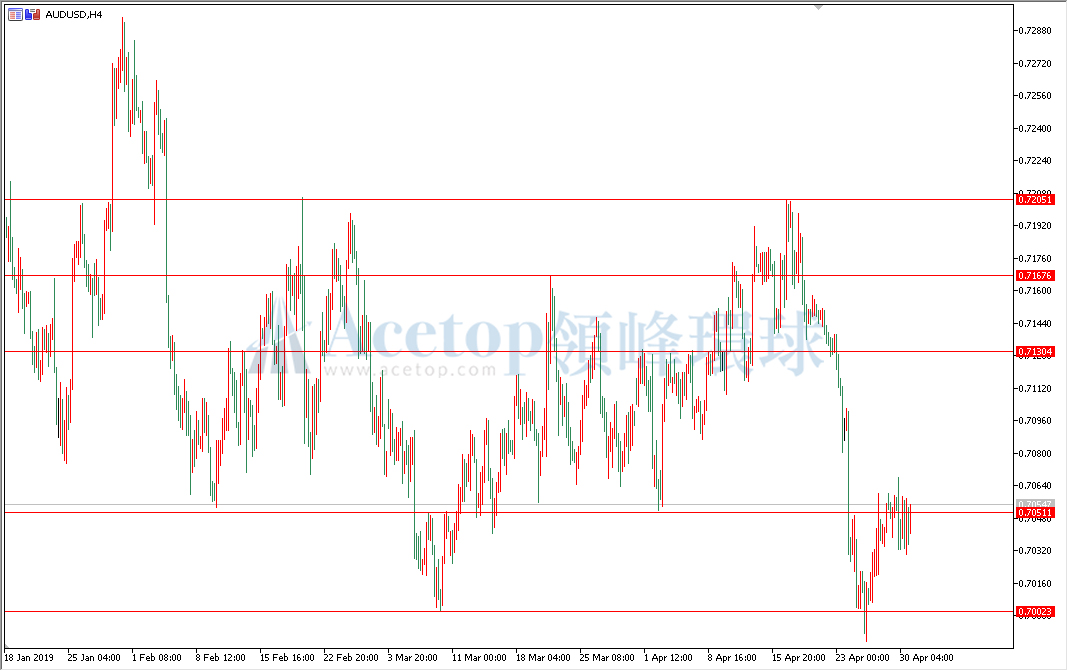Click the 15 Apr 20:00 time label
The image size is (1068, 671).
pos(798,657)
